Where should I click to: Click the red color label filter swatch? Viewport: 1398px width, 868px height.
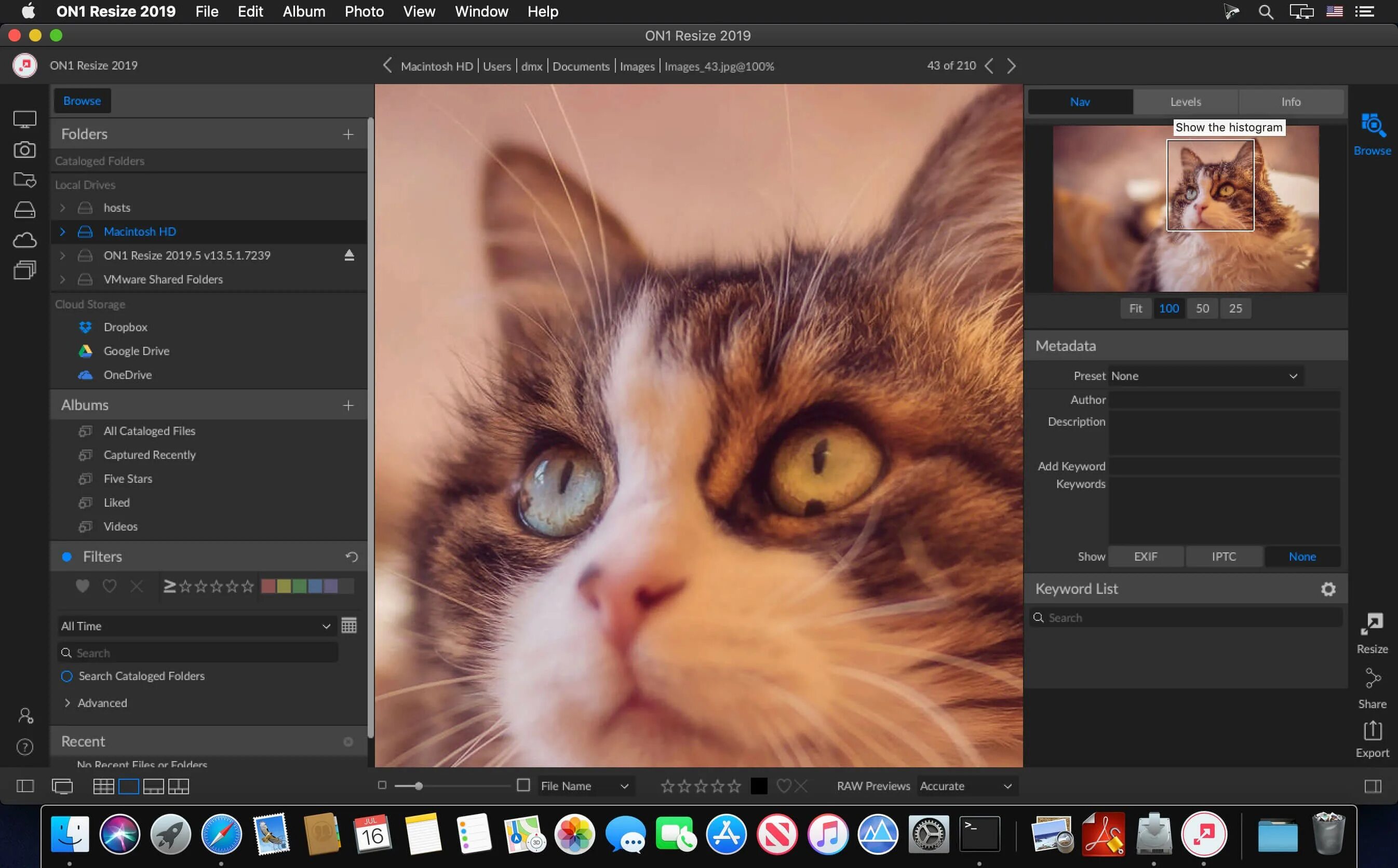pos(268,586)
